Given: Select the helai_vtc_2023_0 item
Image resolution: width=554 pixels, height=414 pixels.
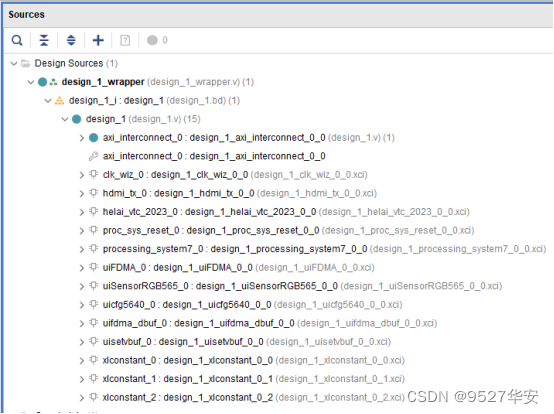Looking at the screenshot, I should coord(286,212).
